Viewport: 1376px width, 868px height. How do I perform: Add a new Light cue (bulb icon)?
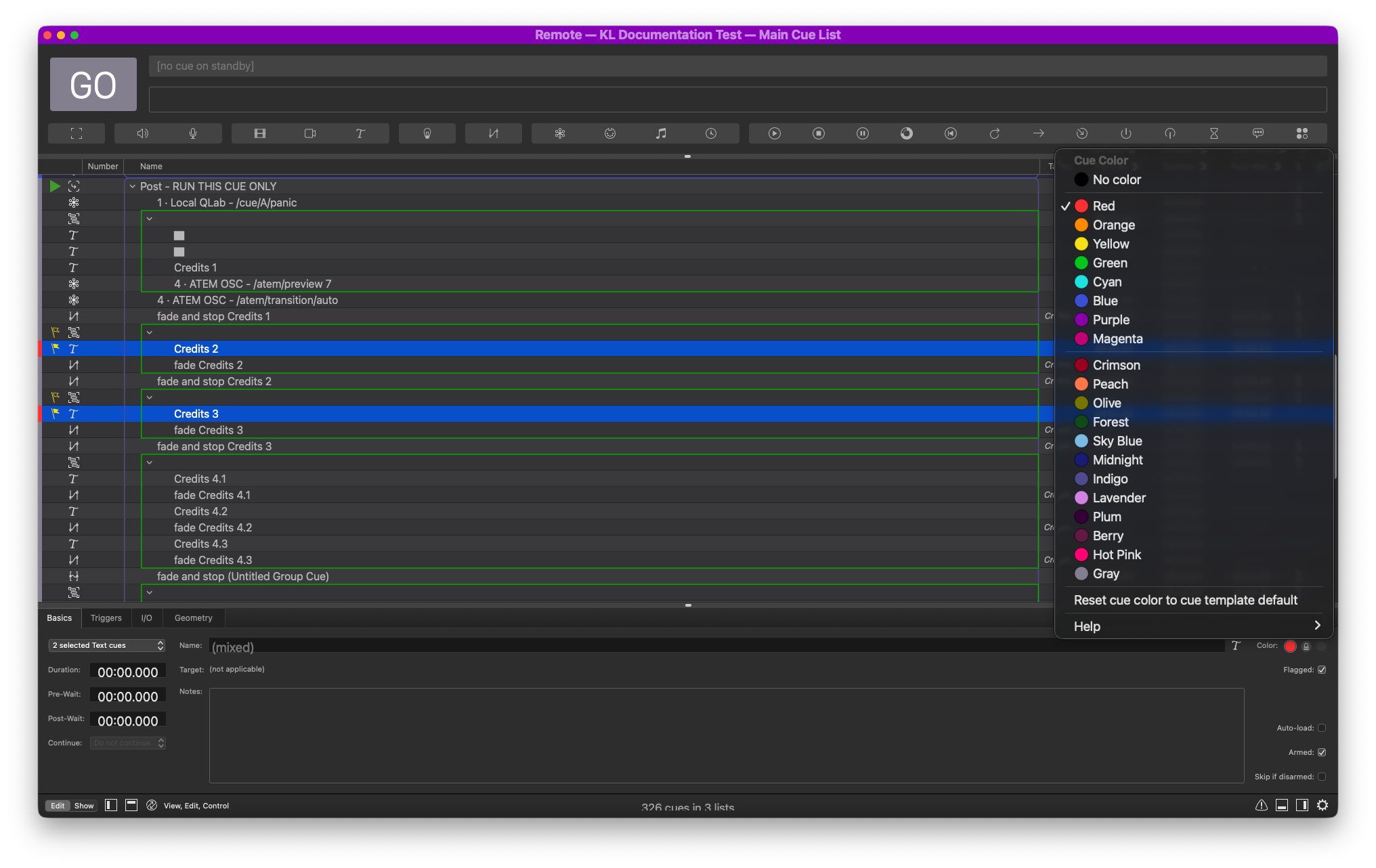427,133
